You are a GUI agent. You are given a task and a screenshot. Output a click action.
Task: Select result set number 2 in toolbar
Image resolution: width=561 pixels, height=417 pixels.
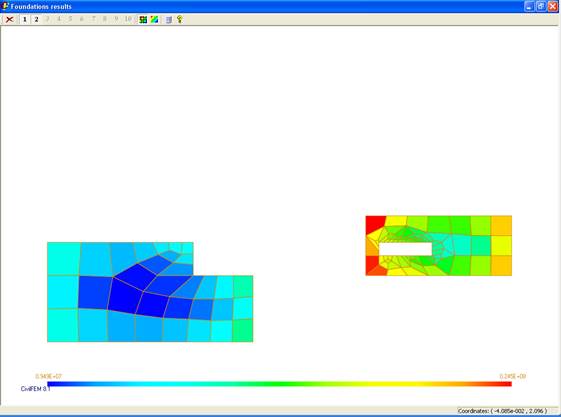36,19
